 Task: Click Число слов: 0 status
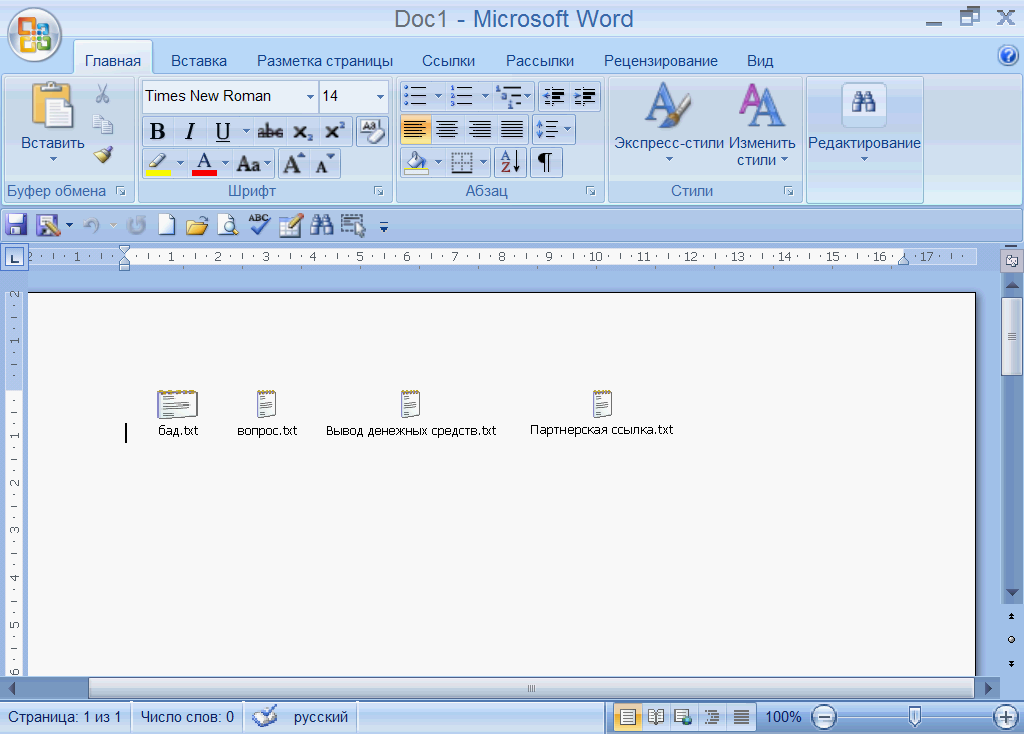point(187,717)
